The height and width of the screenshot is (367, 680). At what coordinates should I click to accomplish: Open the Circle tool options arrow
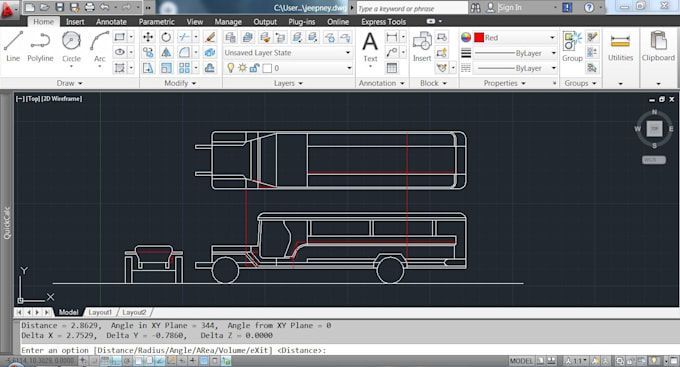tap(71, 66)
